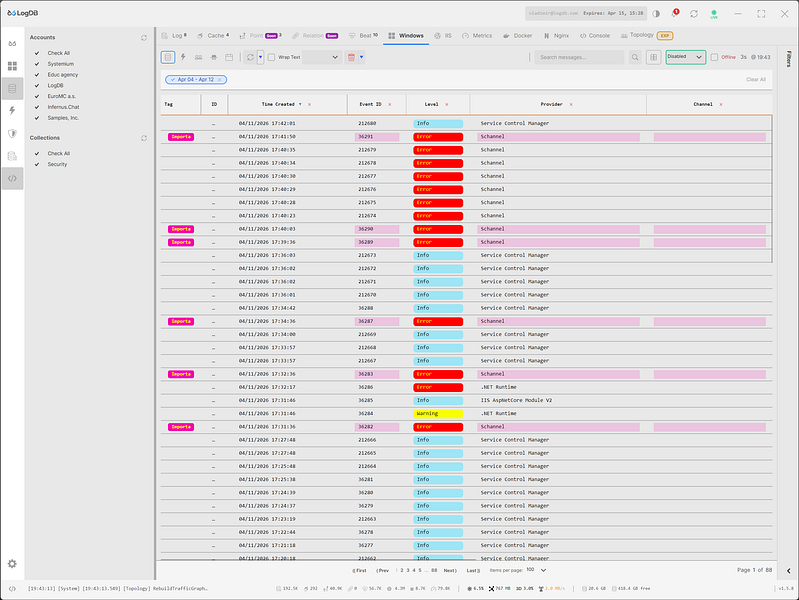Viewport: 799px width, 600px height.
Task: Refresh the Accounts list
Action: click(144, 38)
